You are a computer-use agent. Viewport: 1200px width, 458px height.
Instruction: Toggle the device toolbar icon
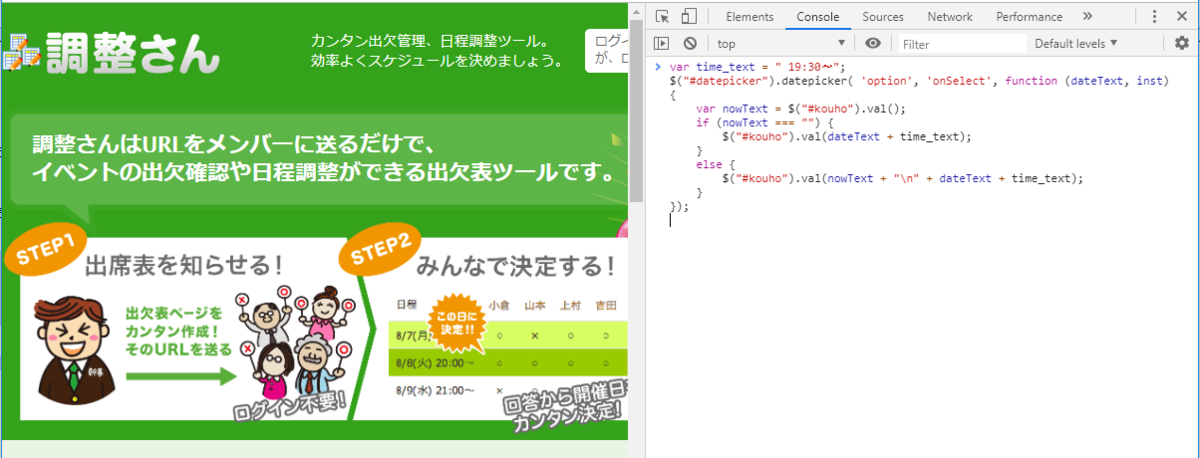point(688,16)
